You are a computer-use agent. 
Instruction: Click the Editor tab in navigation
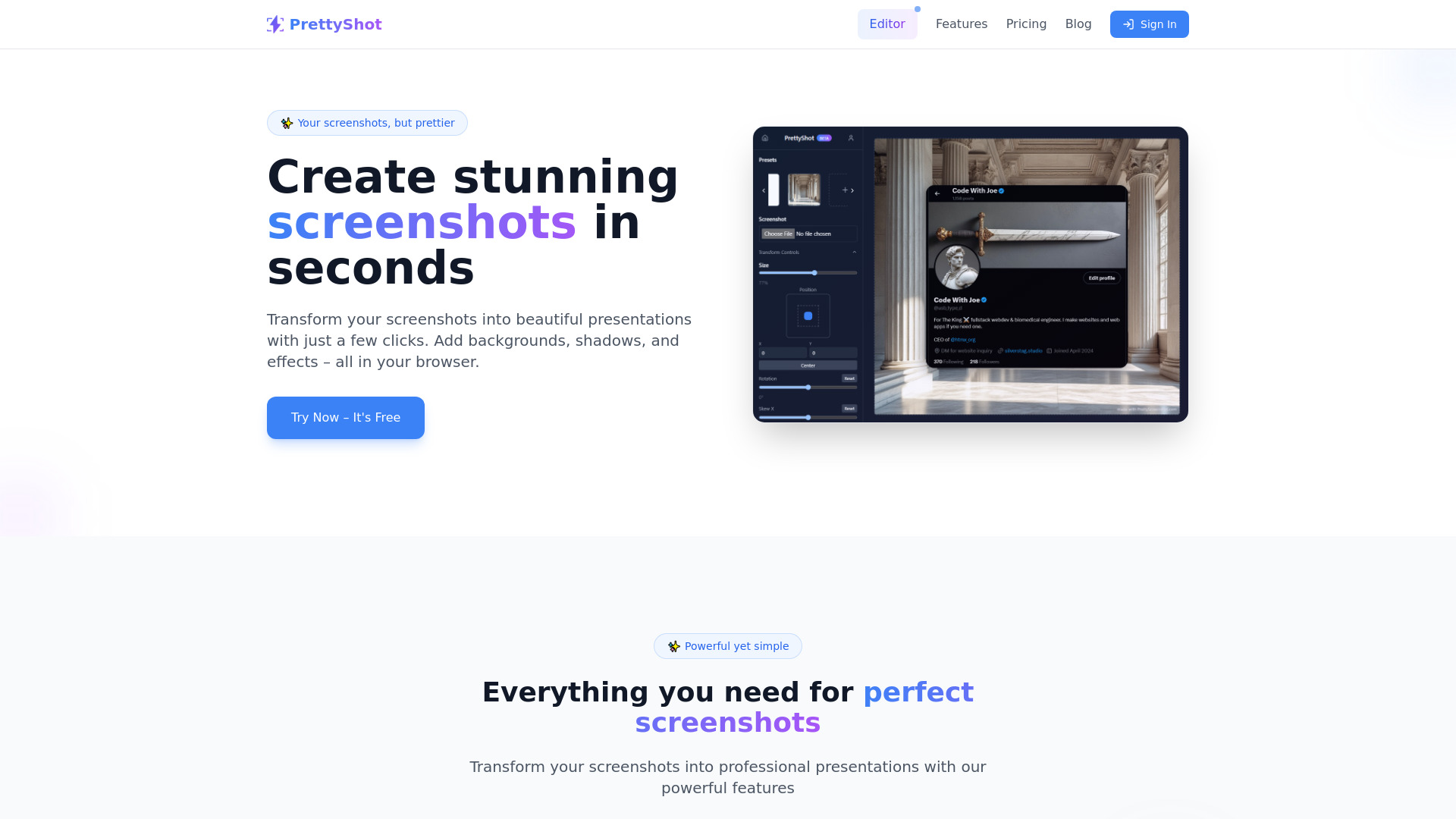pyautogui.click(x=887, y=24)
